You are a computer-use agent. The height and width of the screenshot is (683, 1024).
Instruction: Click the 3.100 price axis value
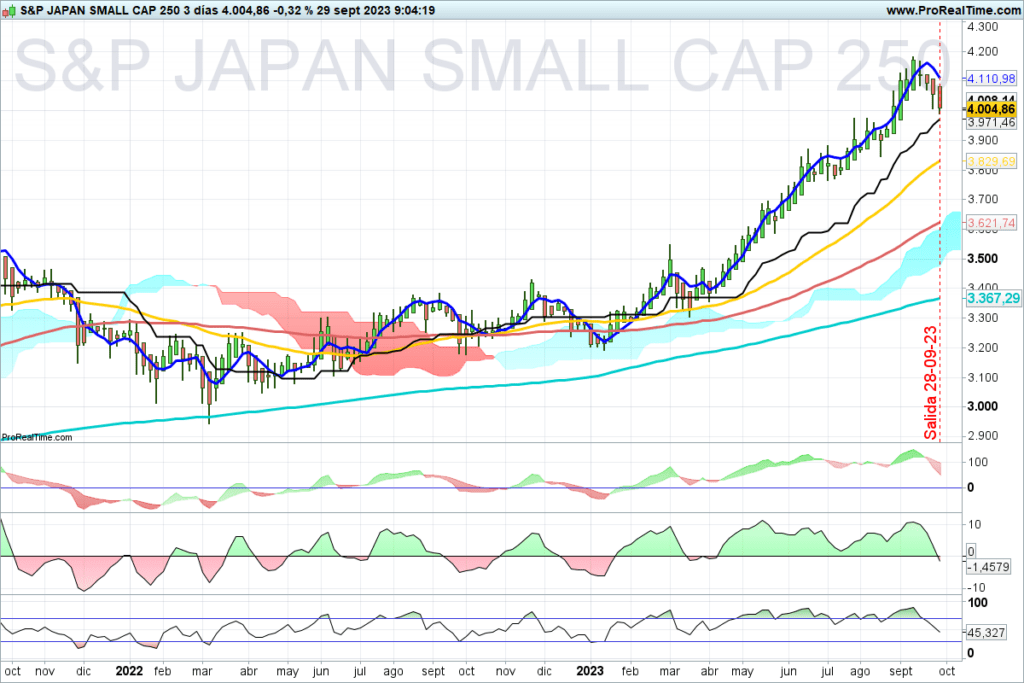click(982, 377)
